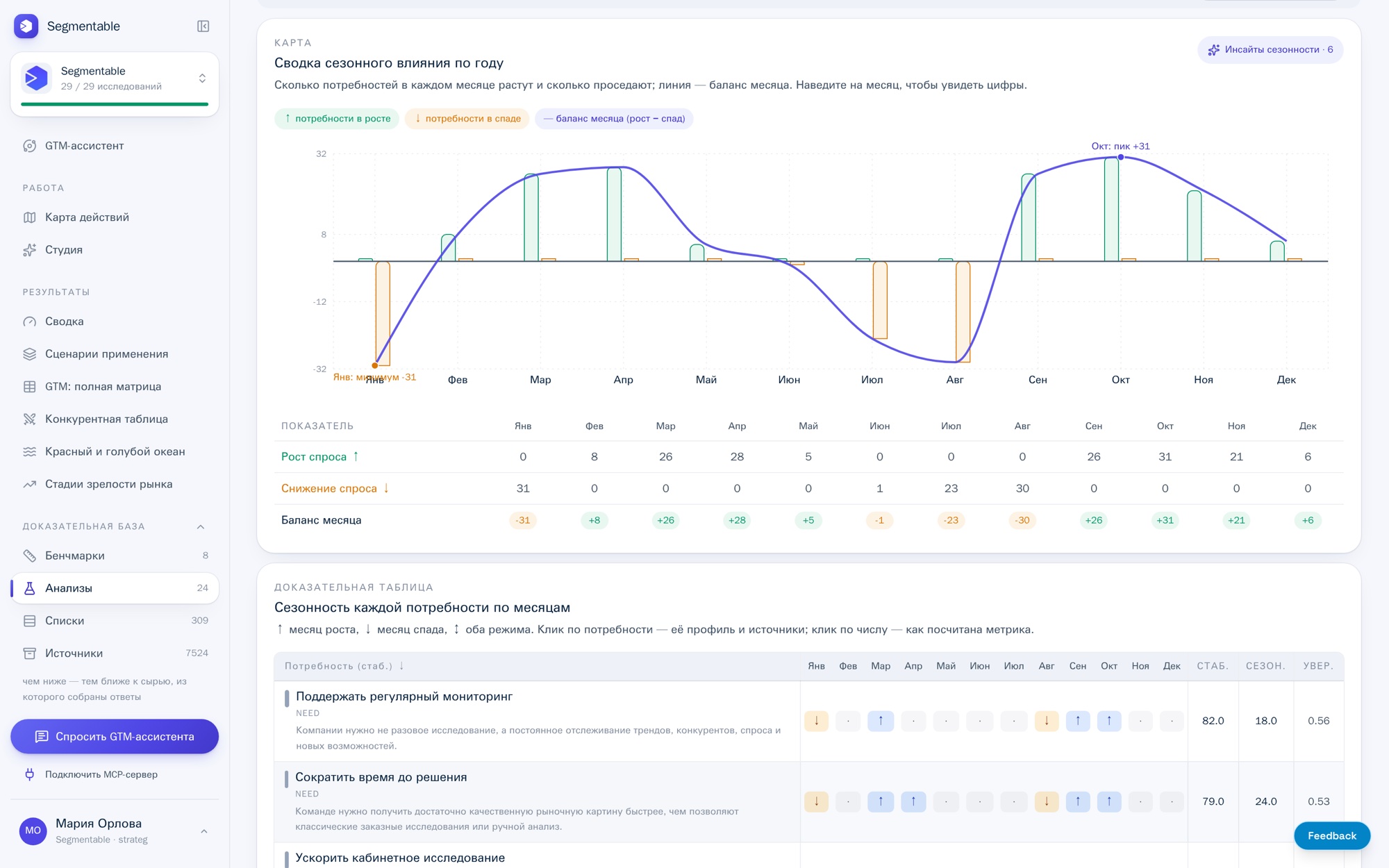This screenshot has height=868, width=1389.
Task: Click the Анализы flask icon
Action: (x=29, y=588)
